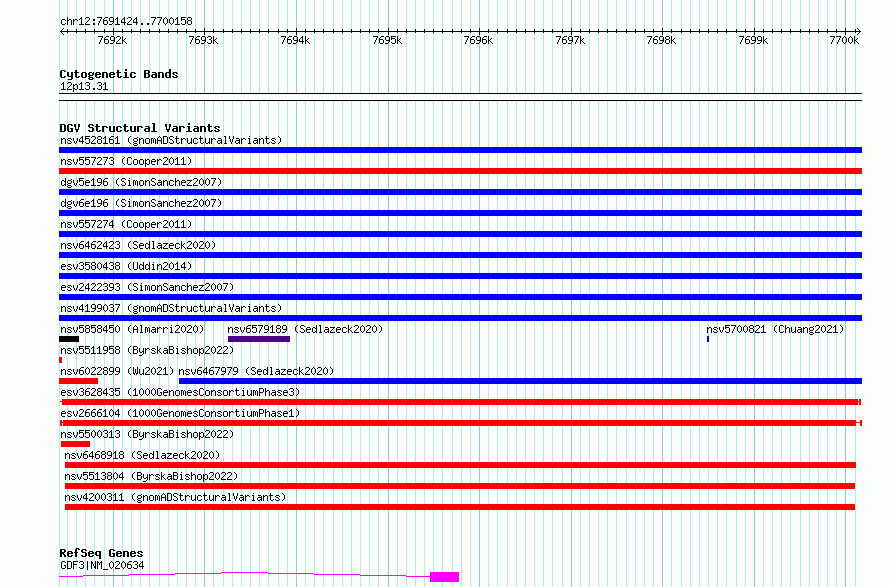The width and height of the screenshot is (890, 587).
Task: Click the nsv6579189 (Sedlazeck2020) label
Action: coord(305,329)
